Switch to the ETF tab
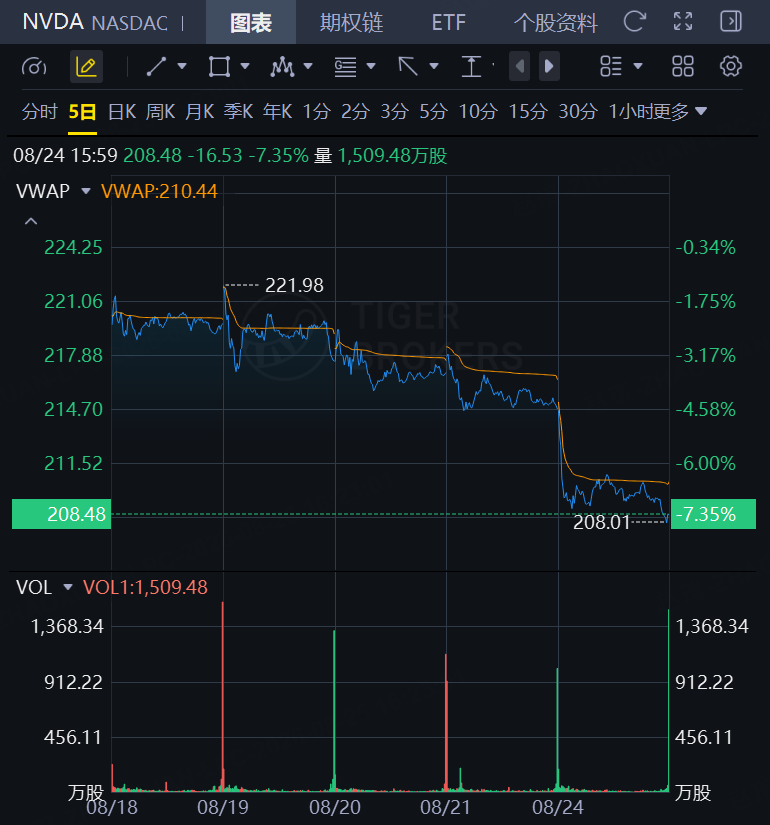Screen dimensions: 770x825 [448, 23]
